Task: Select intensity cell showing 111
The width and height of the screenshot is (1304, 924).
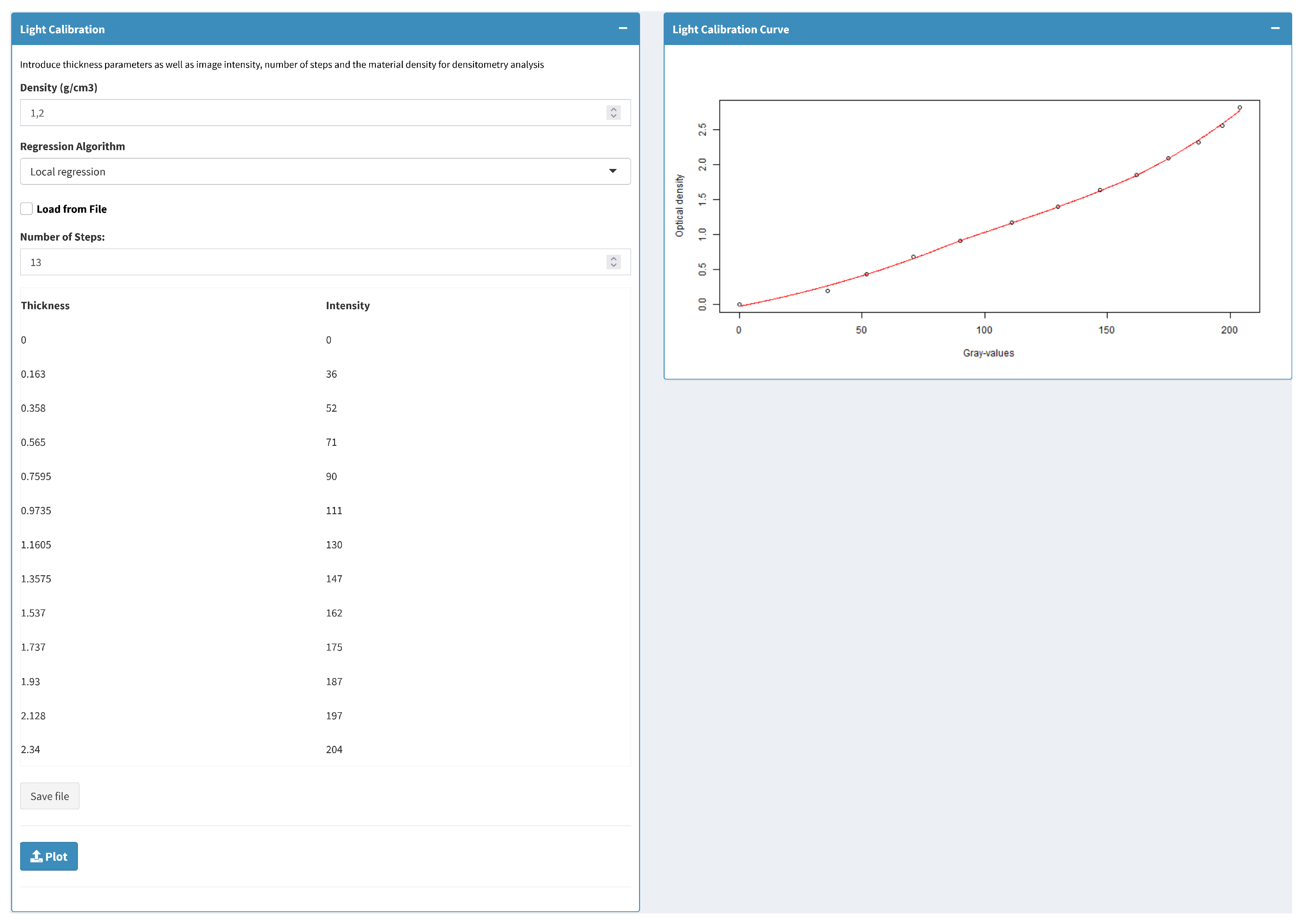Action: tap(334, 510)
